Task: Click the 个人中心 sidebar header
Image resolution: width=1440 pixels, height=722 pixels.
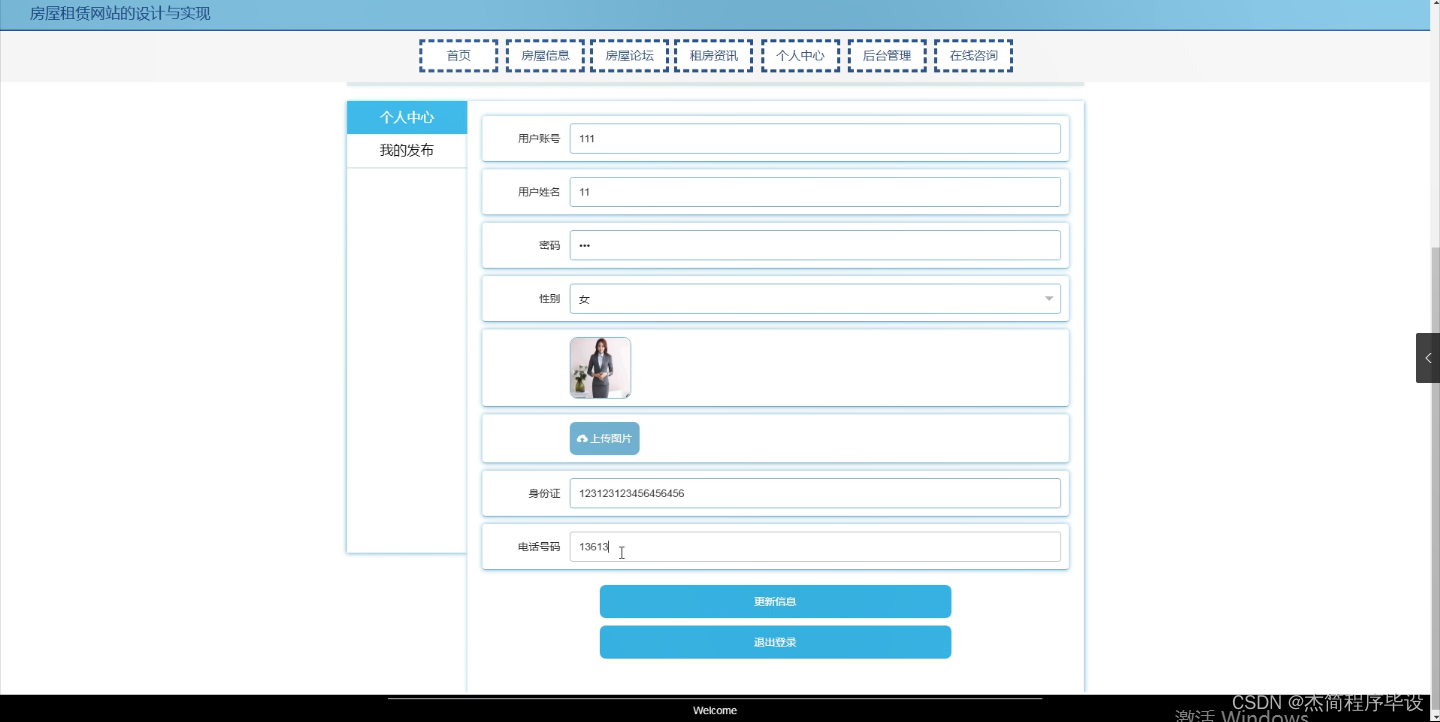Action: (x=407, y=117)
